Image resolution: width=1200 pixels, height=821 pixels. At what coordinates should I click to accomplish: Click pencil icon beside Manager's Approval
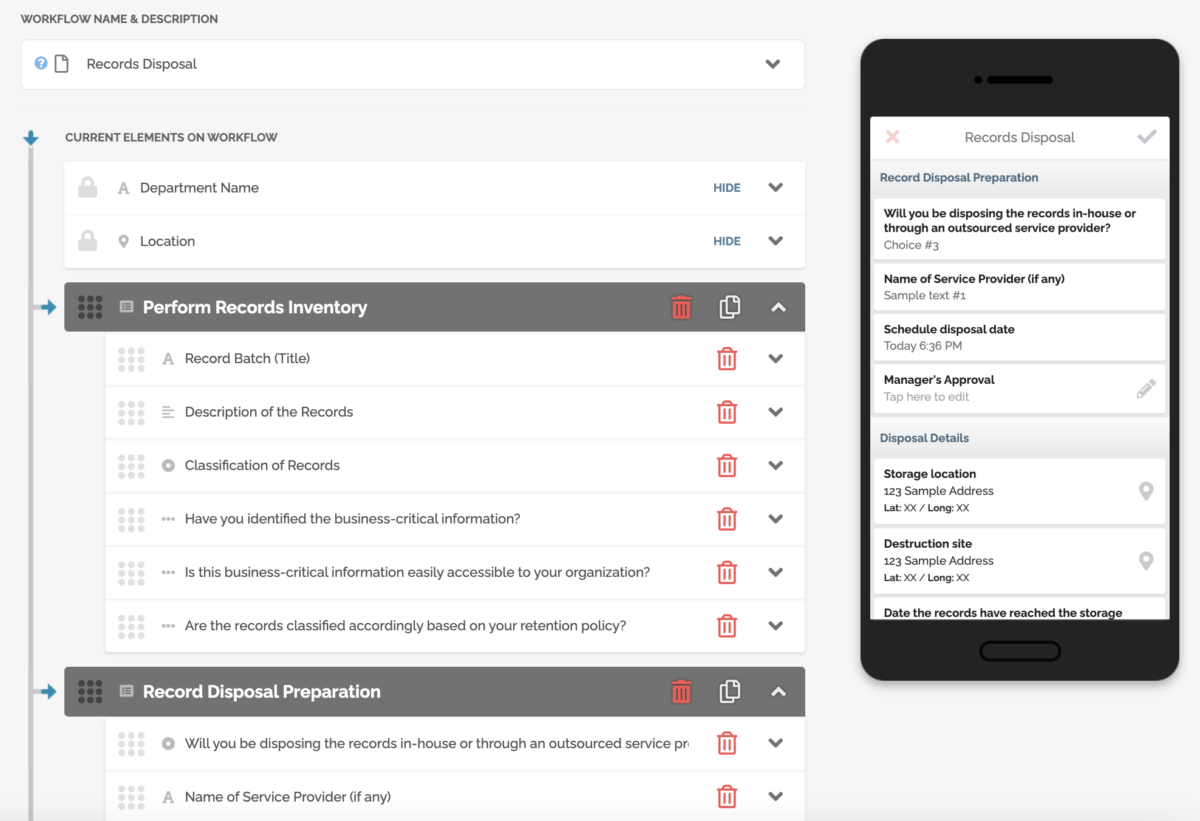coord(1146,389)
